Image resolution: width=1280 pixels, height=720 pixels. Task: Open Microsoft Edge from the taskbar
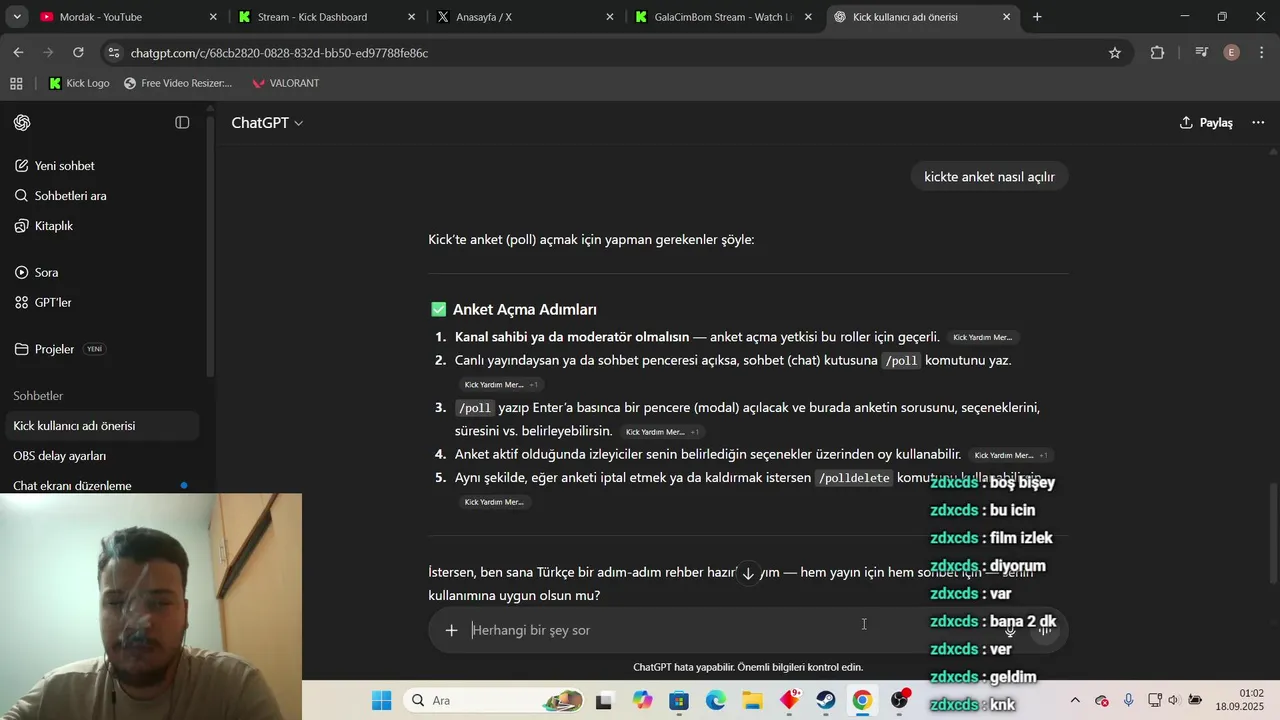(x=716, y=701)
